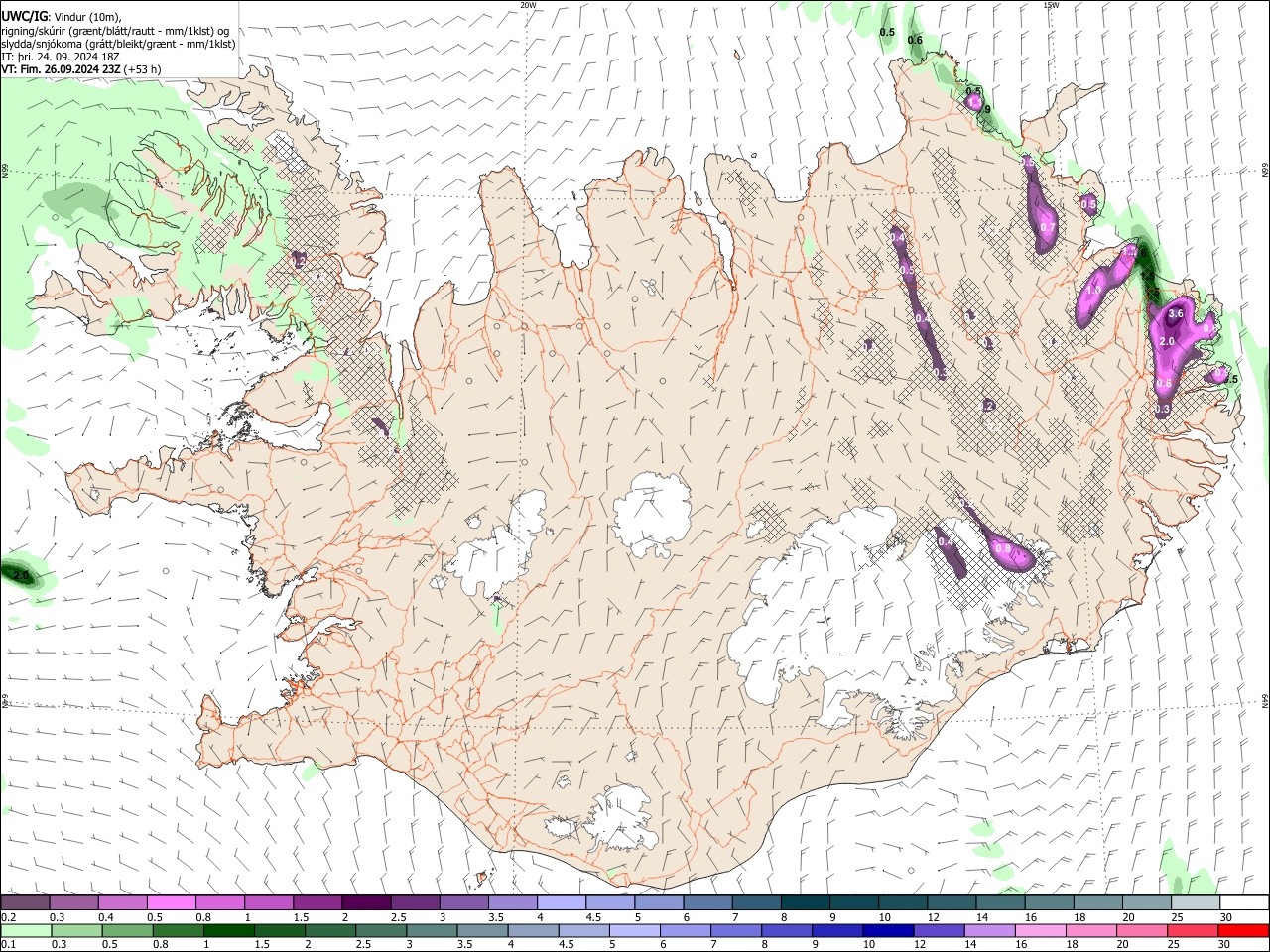Click the valid time 'VT: Fim. 26.09.2024 23Z (+53 h)'
Screen dimensions: 1270x952
81,69
